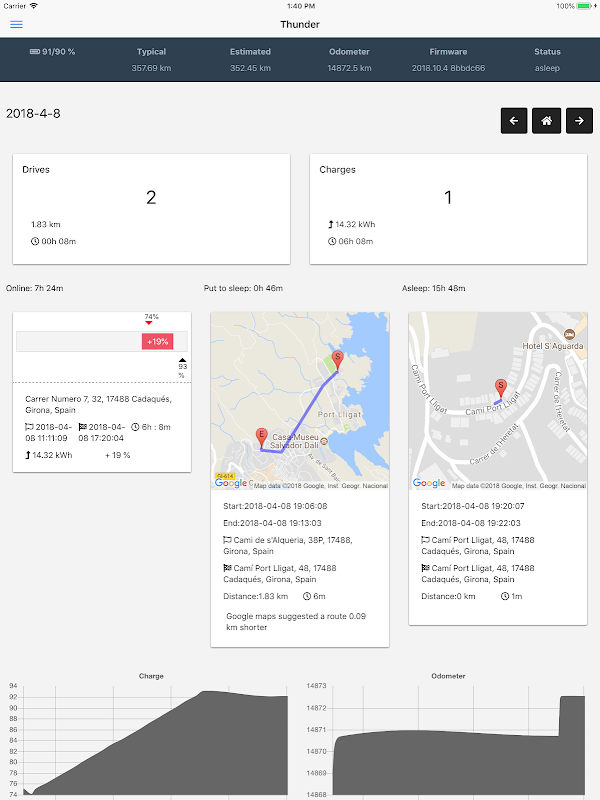Tap the 1:40 PM clock in status bar

pyautogui.click(x=301, y=6)
